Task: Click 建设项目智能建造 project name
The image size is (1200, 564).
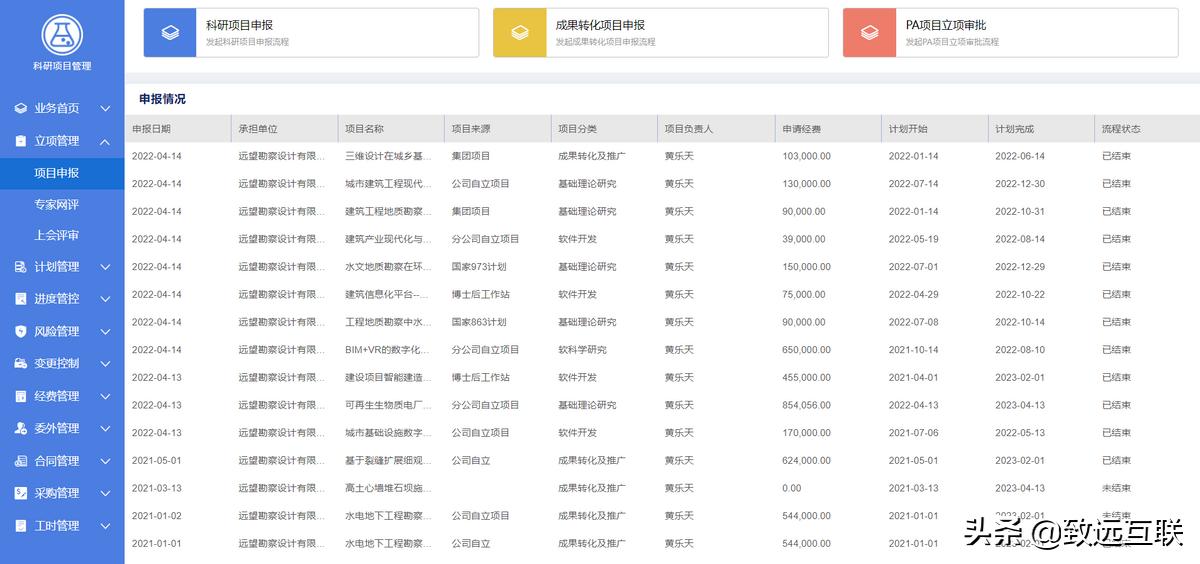Action: click(389, 378)
